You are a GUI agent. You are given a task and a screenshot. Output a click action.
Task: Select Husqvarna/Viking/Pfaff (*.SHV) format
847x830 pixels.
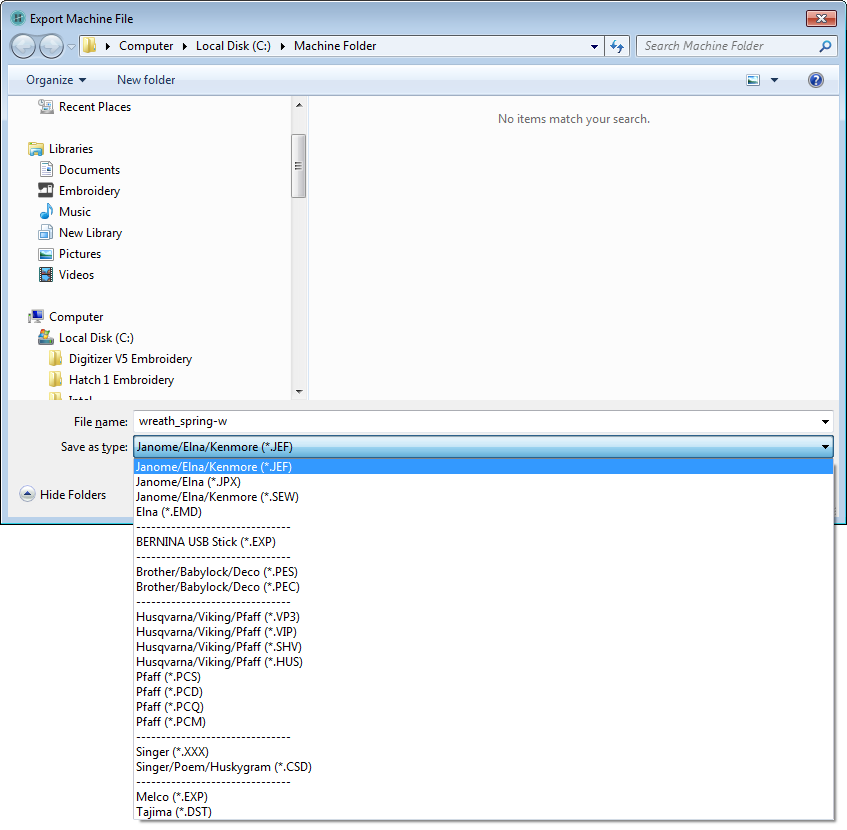[483, 647]
